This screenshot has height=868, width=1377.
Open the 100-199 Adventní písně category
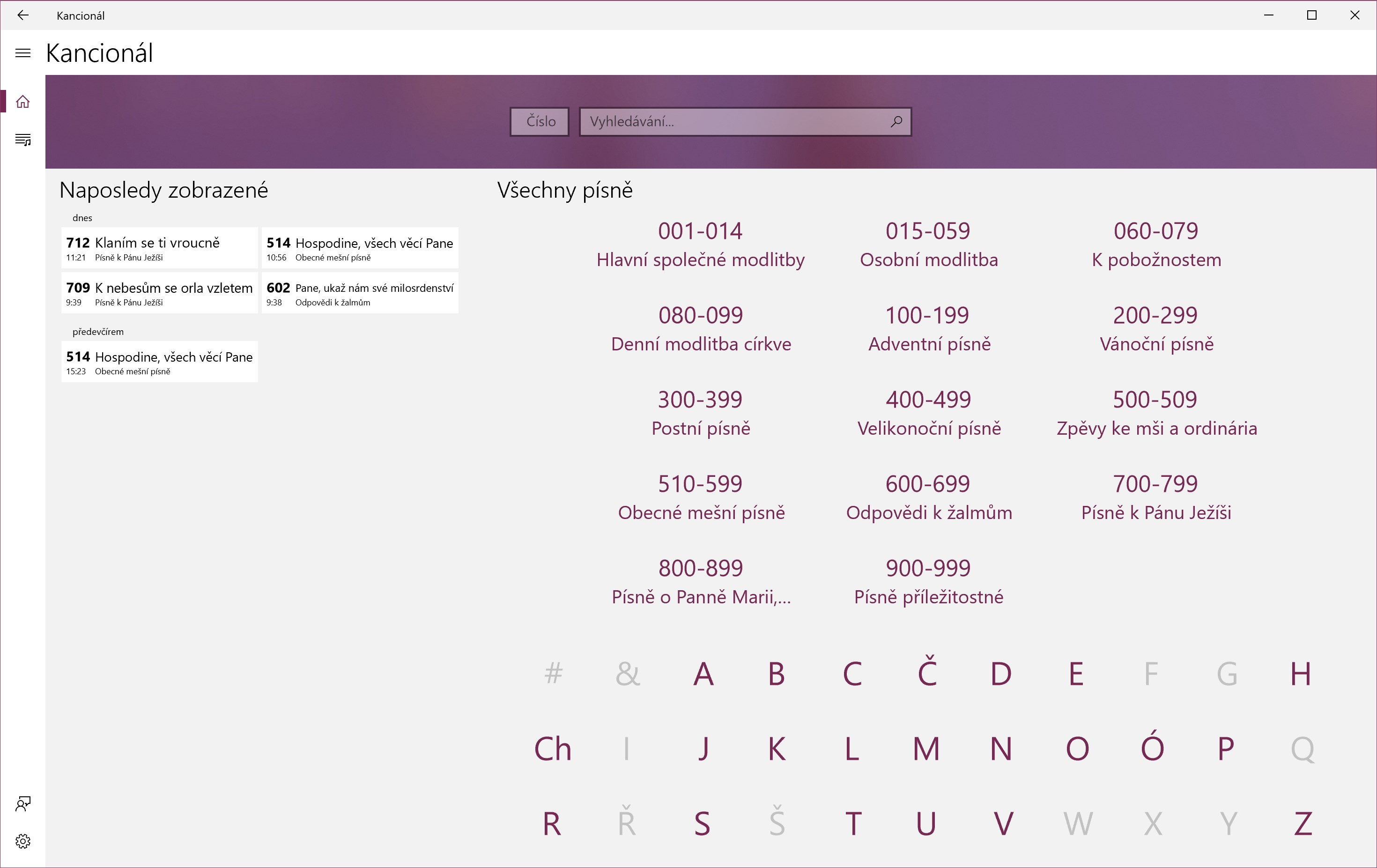click(x=928, y=329)
